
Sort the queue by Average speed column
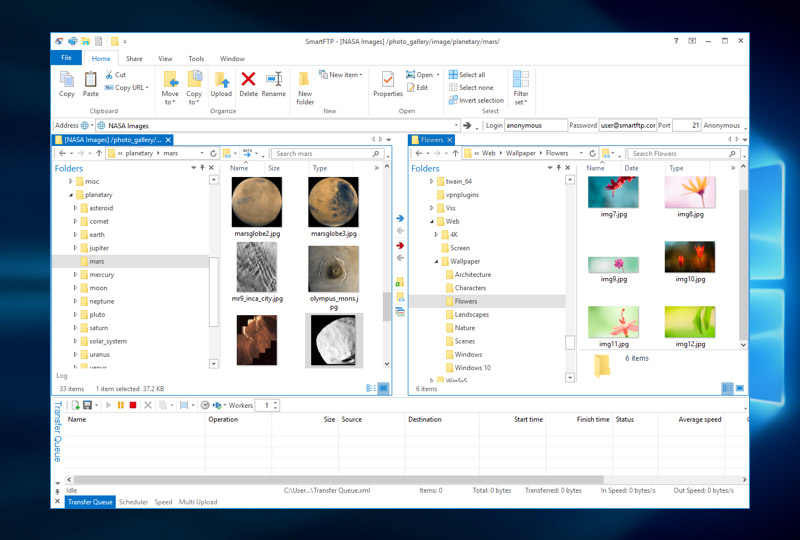point(699,420)
